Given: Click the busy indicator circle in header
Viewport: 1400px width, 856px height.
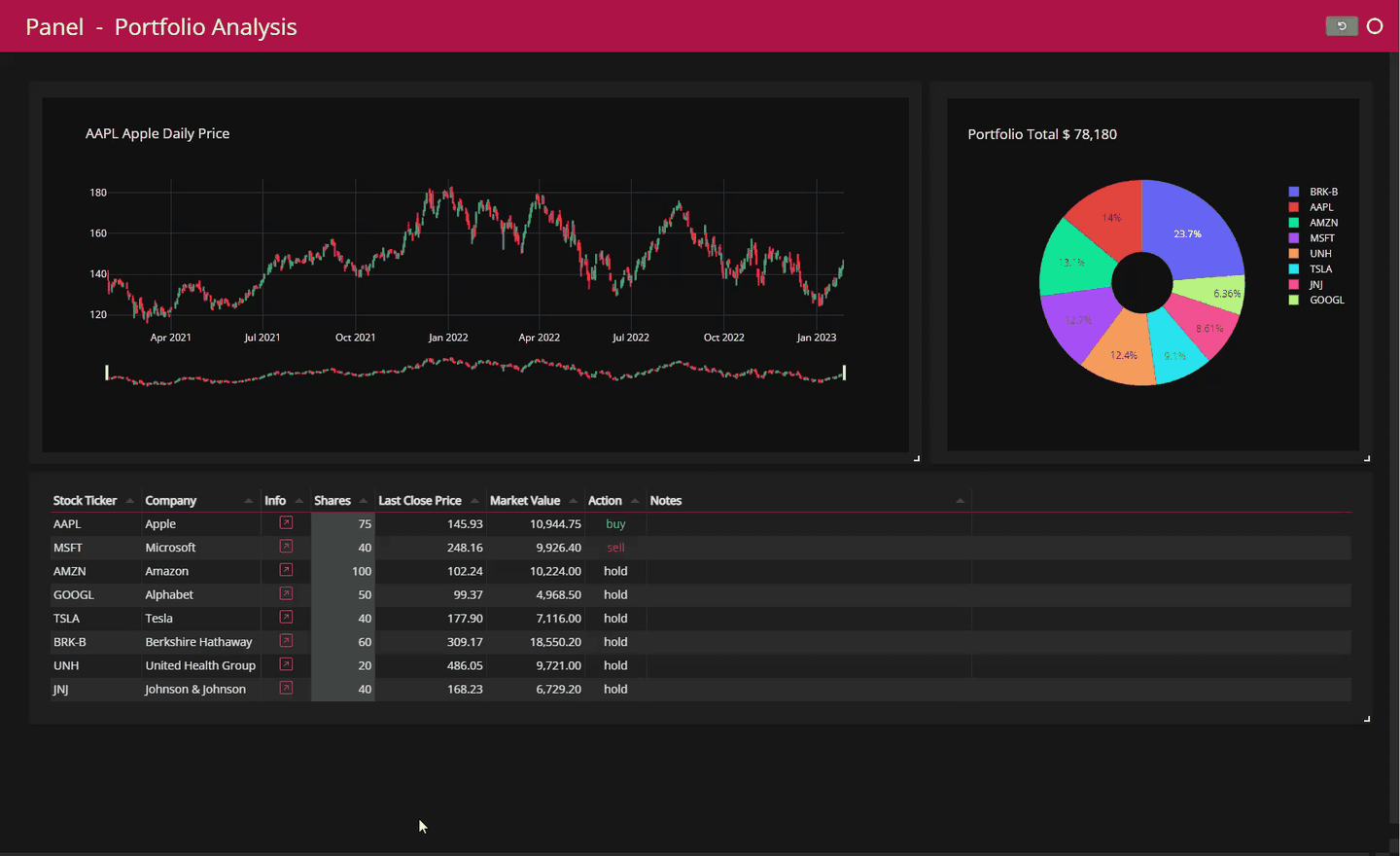Looking at the screenshot, I should coord(1375,26).
